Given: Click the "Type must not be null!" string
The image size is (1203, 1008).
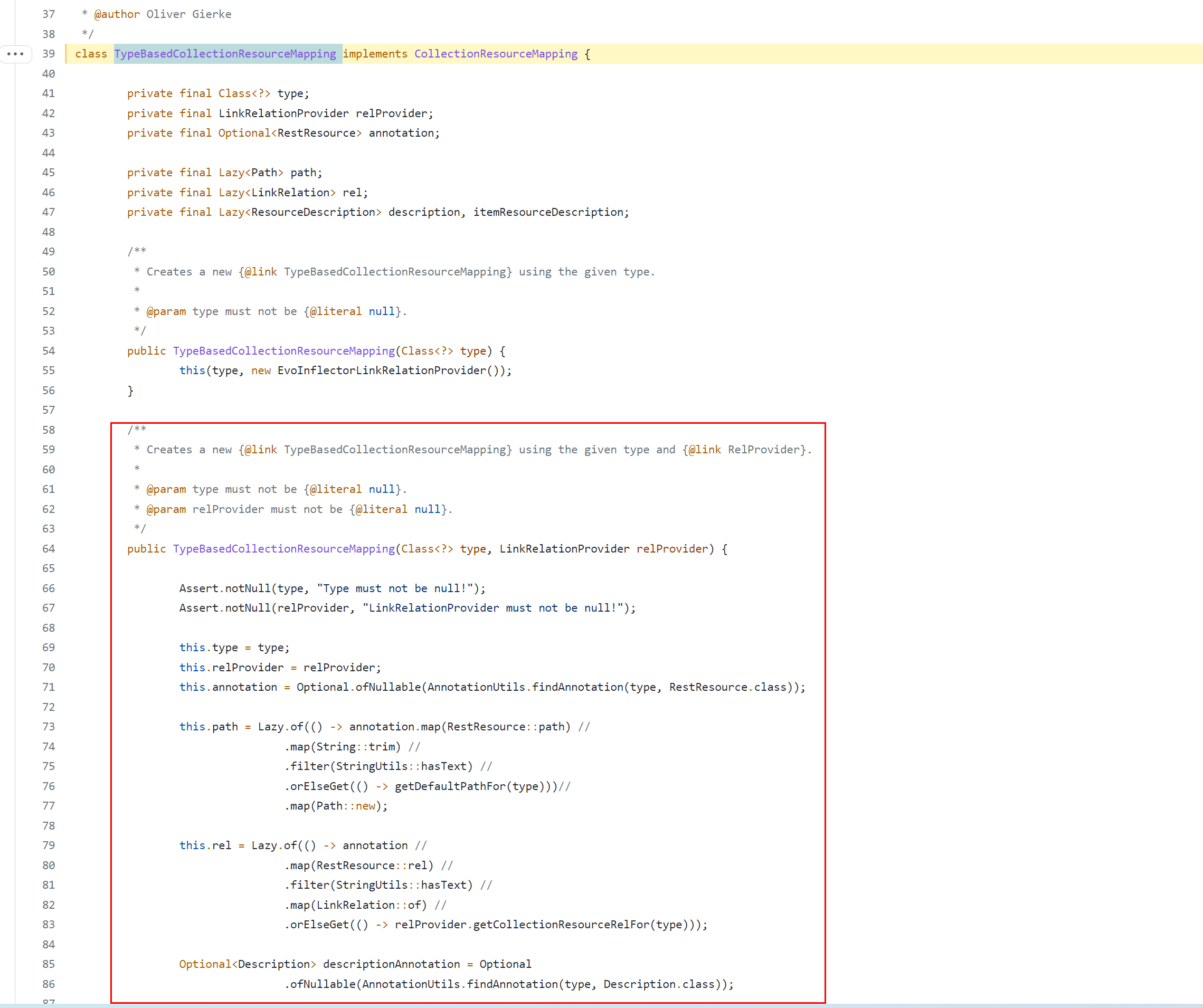Looking at the screenshot, I should 396,588.
